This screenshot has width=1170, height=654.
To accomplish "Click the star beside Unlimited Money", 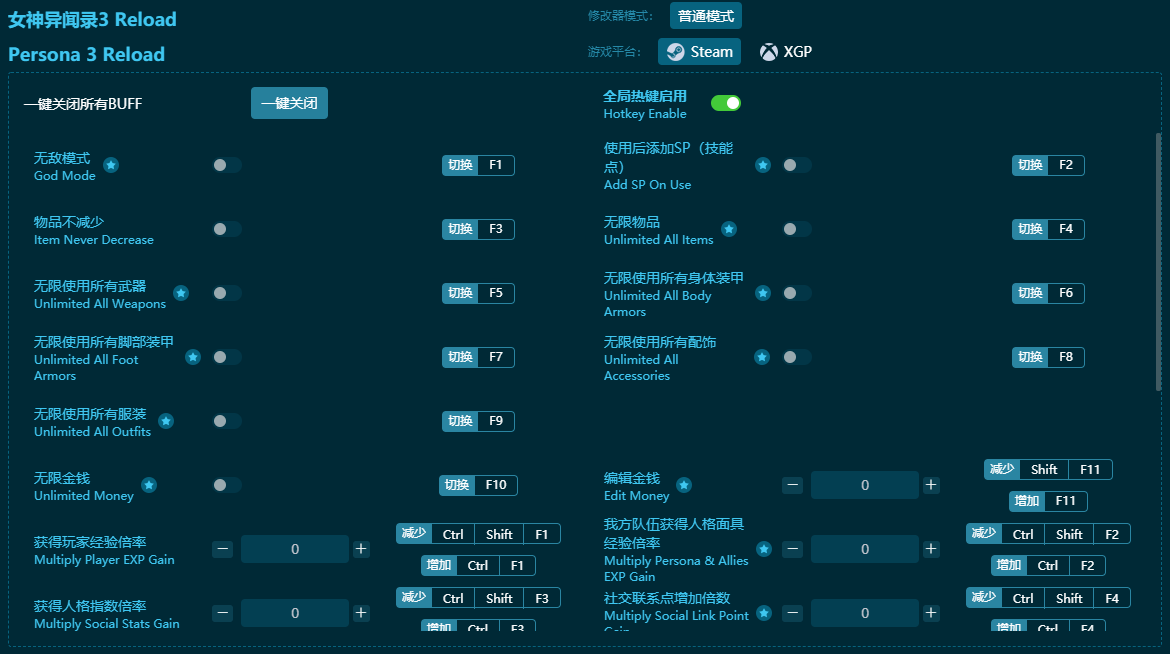I will tap(148, 486).
